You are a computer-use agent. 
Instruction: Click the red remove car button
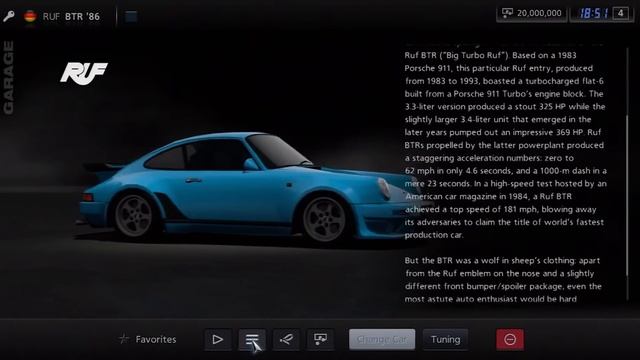[x=510, y=339]
